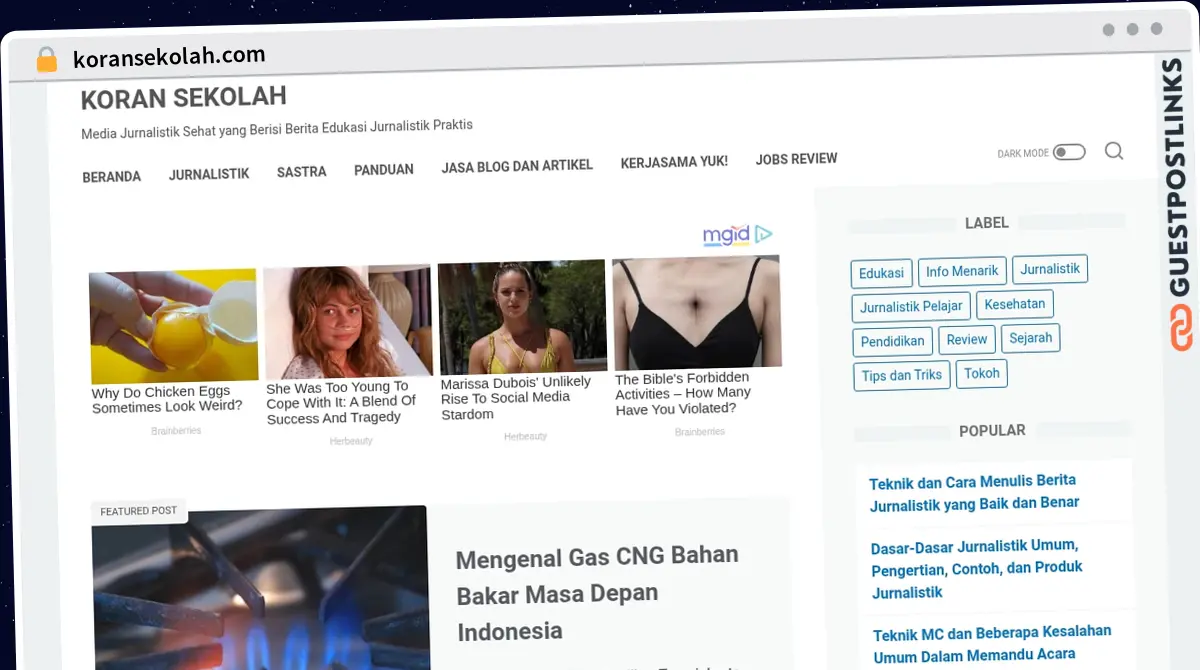Open 'Marissa Dubois' Unlikely Rise' headline
Image resolution: width=1200 pixels, height=670 pixels.
point(516,397)
